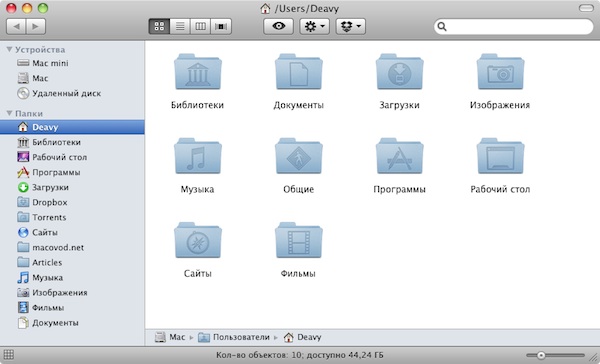Viewport: 600px width, 364px height.
Task: Click the home icon in title bar
Action: [265, 8]
